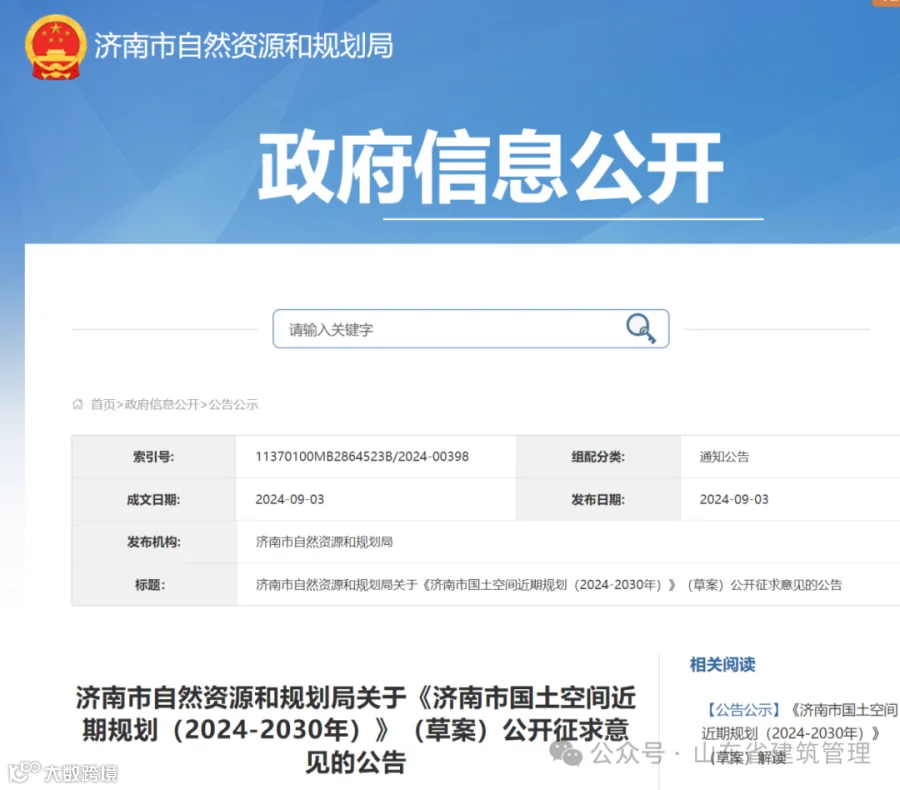Click 相关阅读 sidebar heading

722,665
